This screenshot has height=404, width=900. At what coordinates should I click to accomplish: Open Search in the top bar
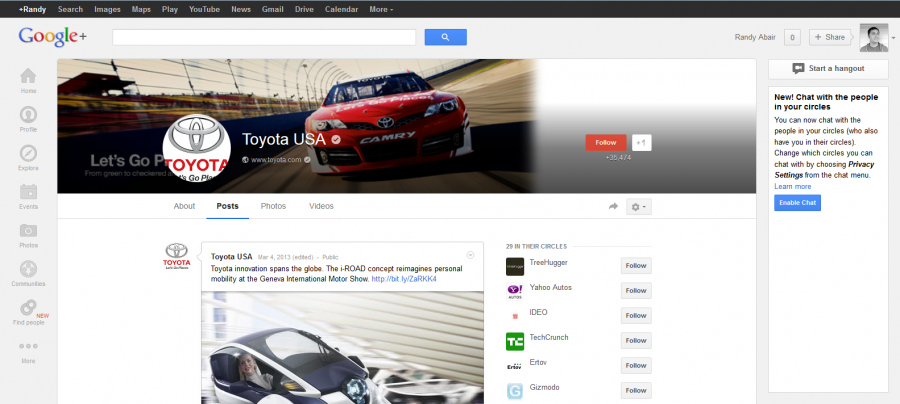(70, 9)
